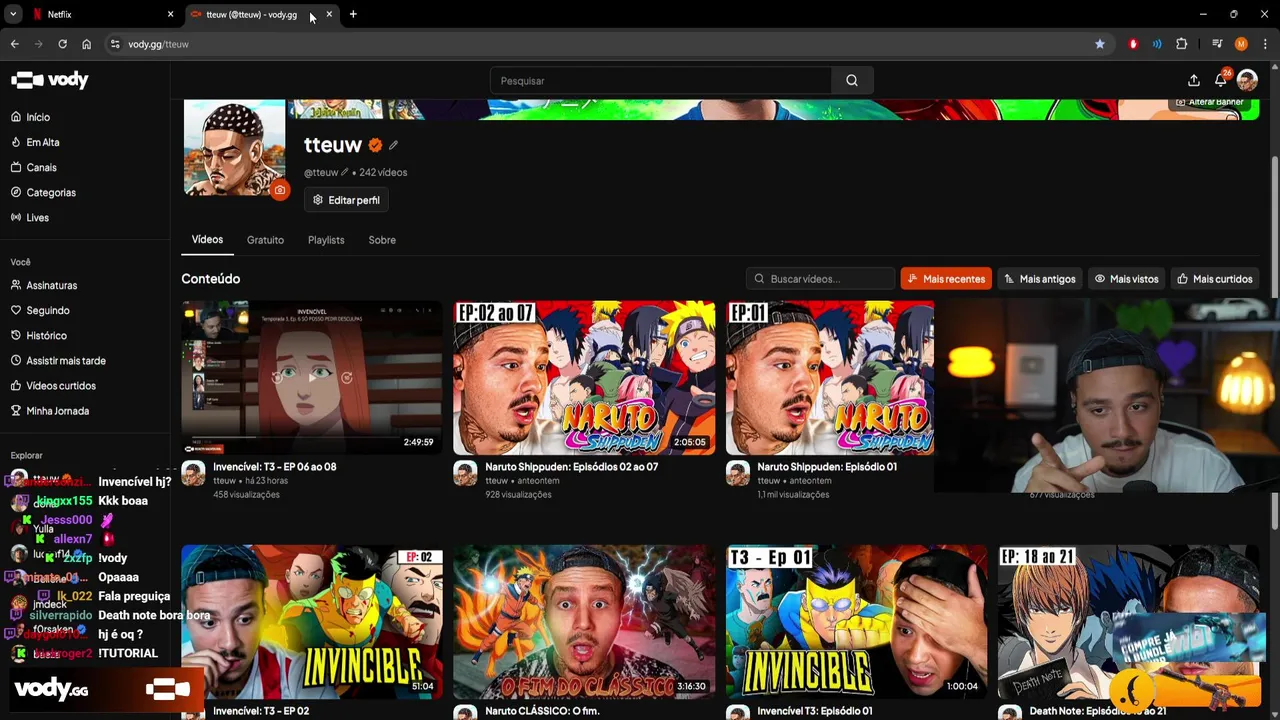
Task: Open Chrome profile M avatar
Action: [1241, 44]
